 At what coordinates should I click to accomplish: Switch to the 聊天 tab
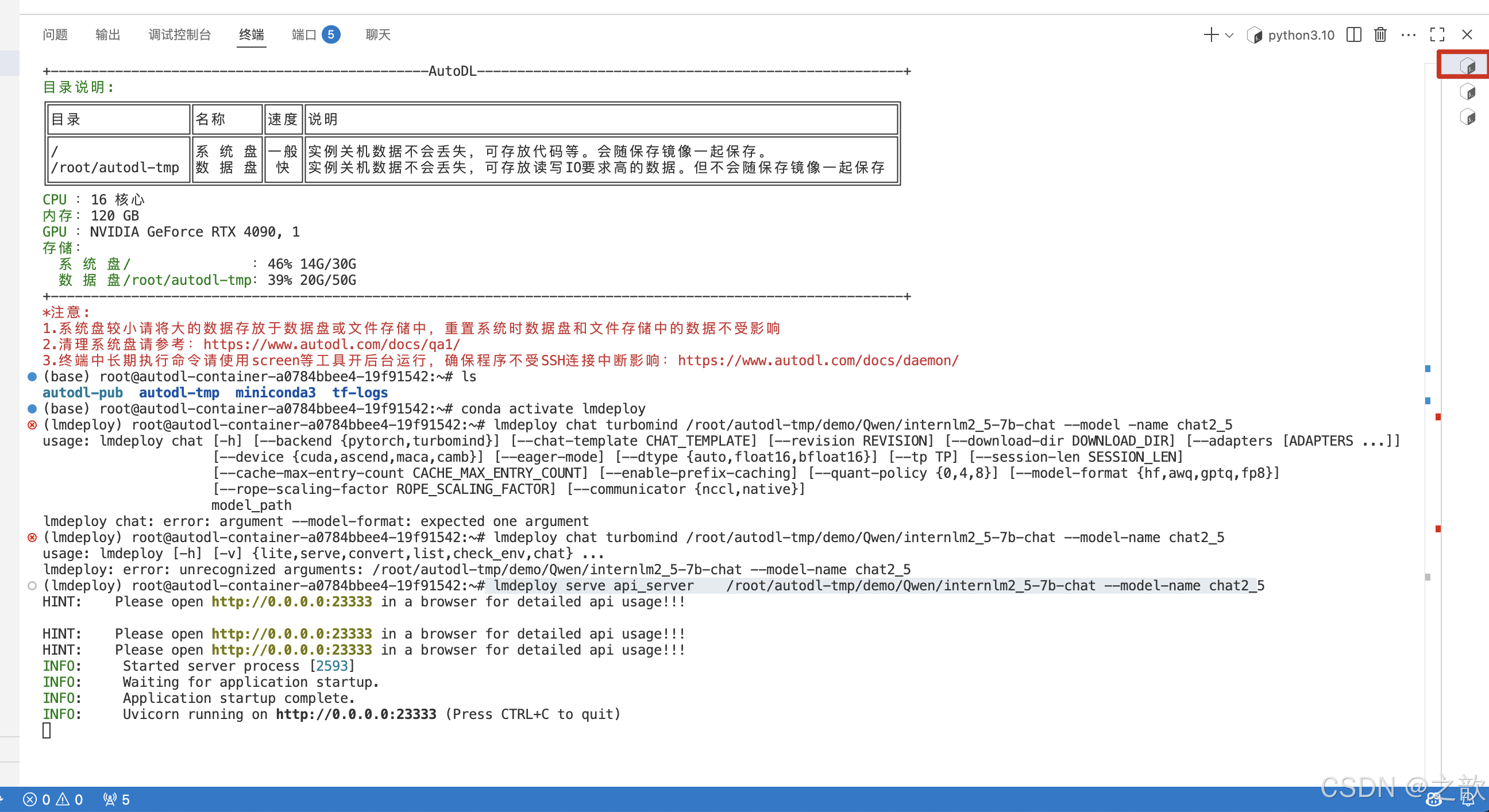378,34
